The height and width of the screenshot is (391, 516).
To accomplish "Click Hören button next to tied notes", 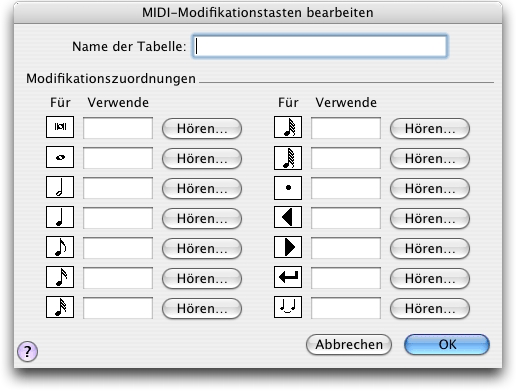I will 430,308.
